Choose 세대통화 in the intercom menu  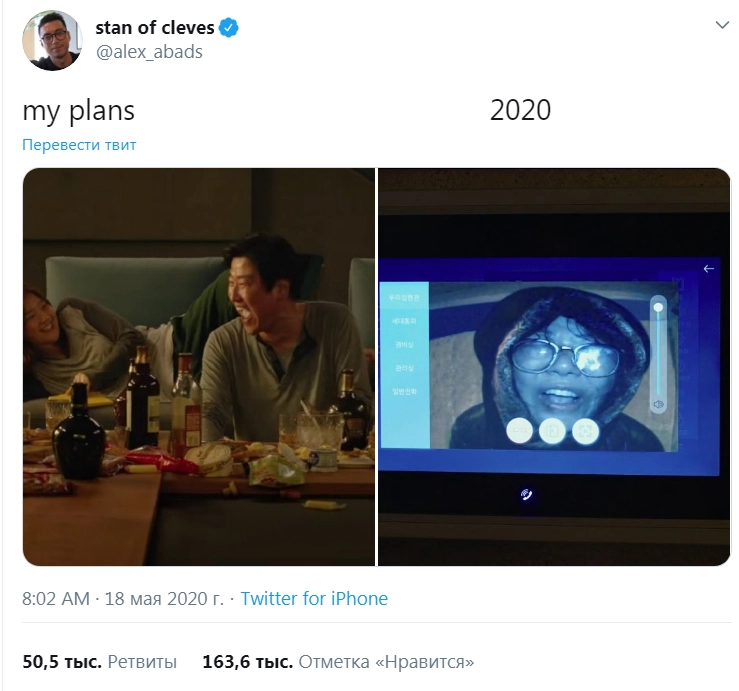[404, 320]
